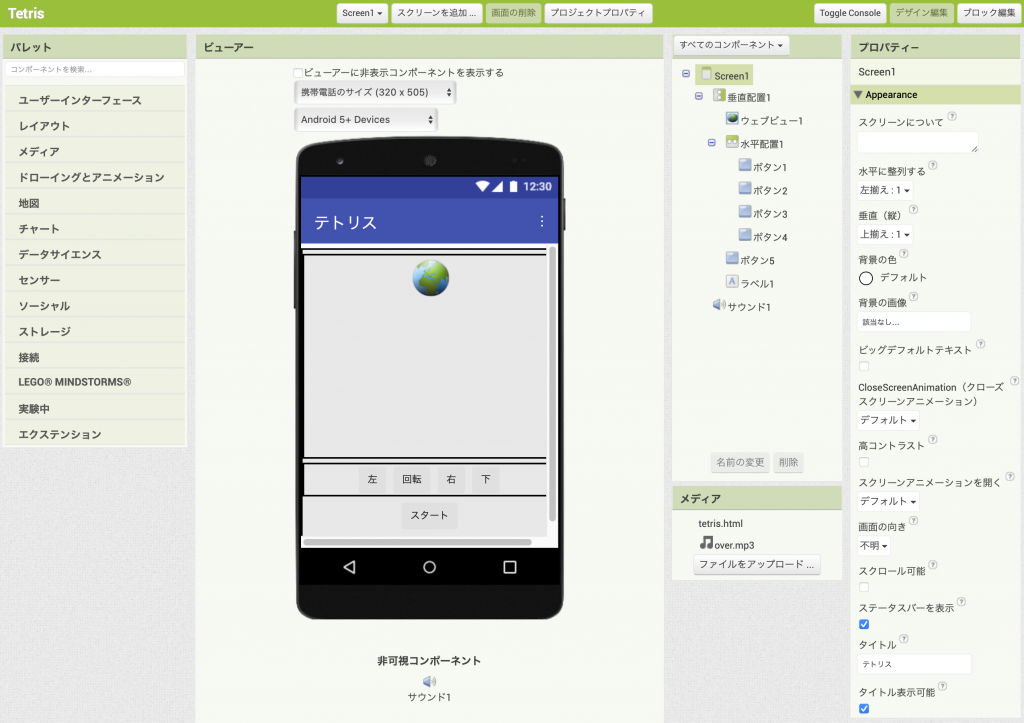Click the ラベル1 label icon in tree
The height and width of the screenshot is (723, 1024).
[732, 282]
